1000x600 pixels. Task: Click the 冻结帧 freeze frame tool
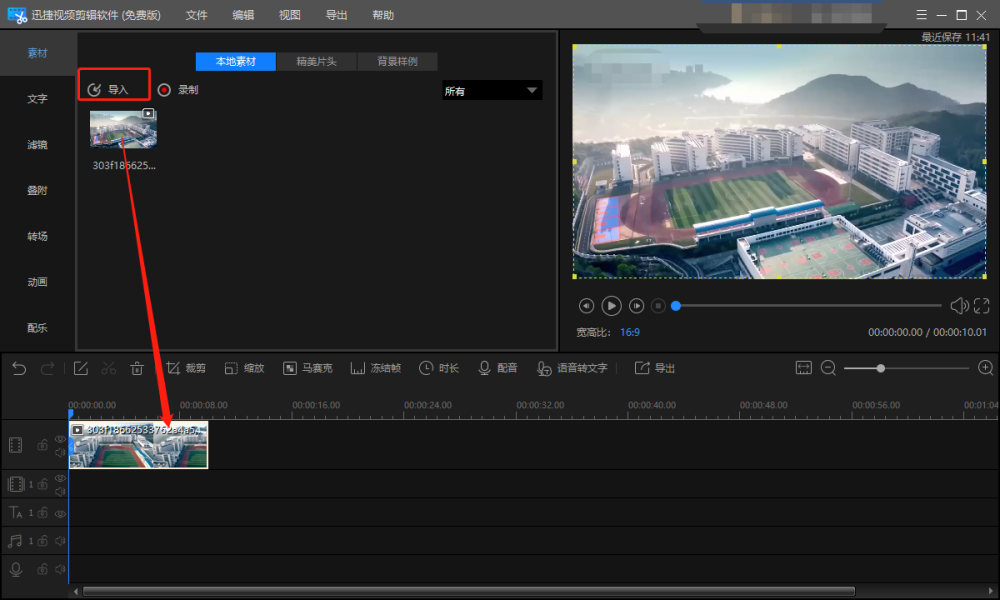tap(376, 368)
